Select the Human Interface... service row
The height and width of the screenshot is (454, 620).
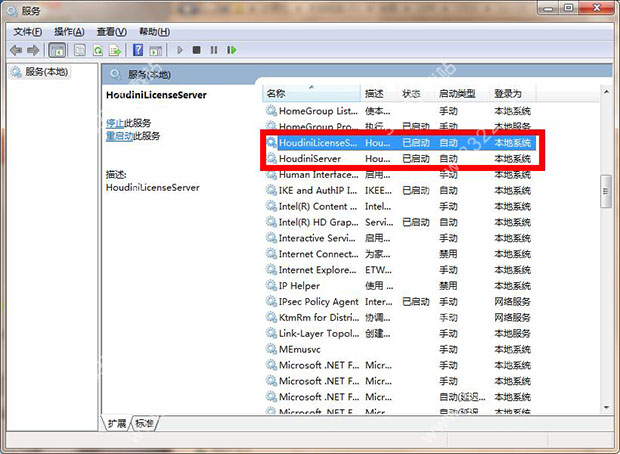pyautogui.click(x=400, y=174)
